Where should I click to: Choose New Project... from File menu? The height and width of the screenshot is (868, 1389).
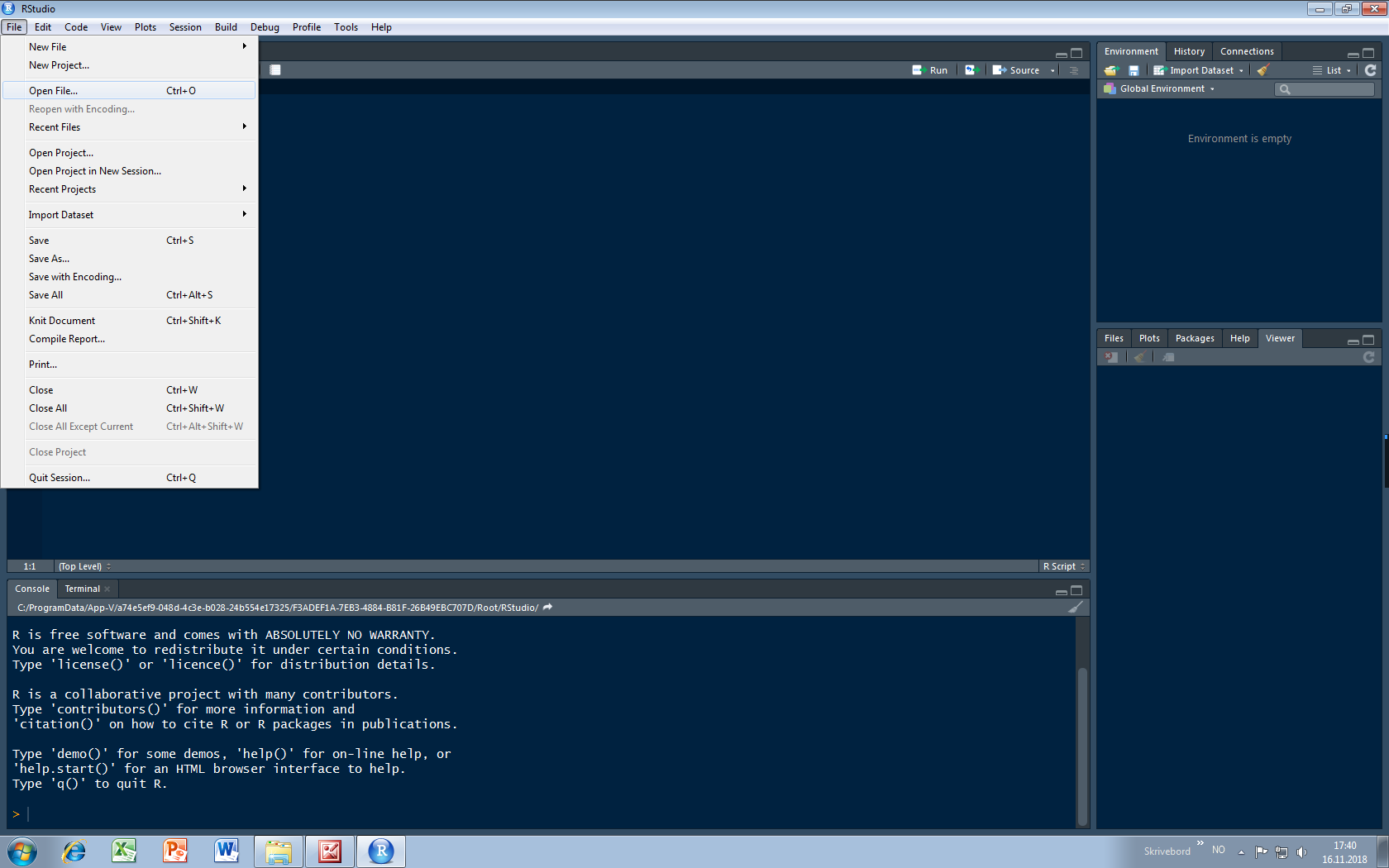click(129, 65)
